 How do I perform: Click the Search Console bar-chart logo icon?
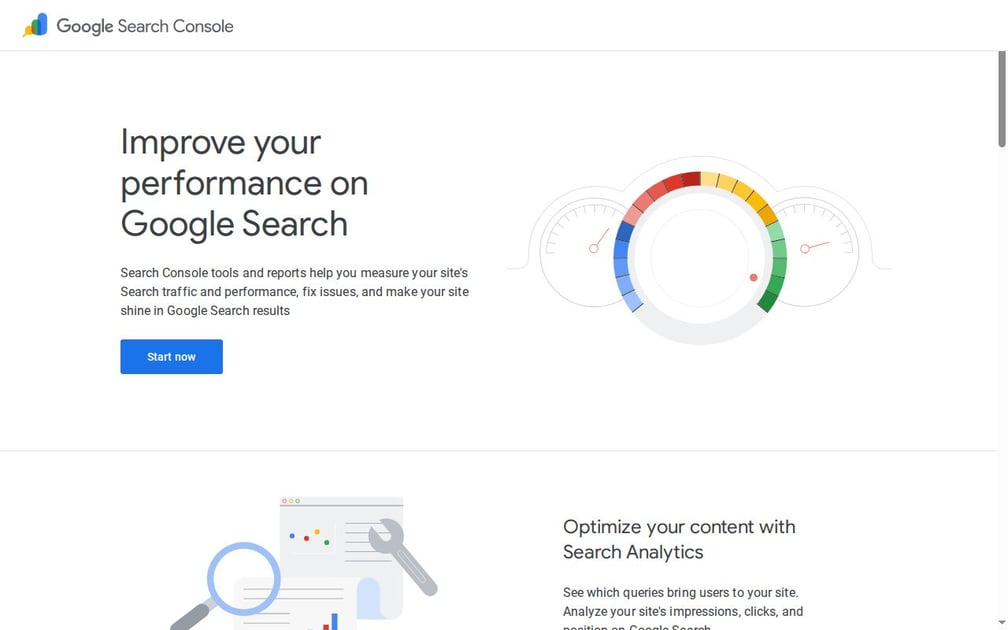pos(35,25)
